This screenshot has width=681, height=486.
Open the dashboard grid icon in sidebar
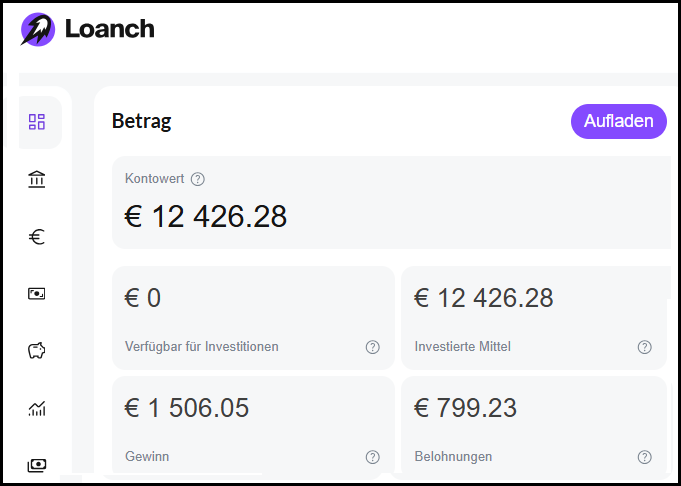[37, 122]
